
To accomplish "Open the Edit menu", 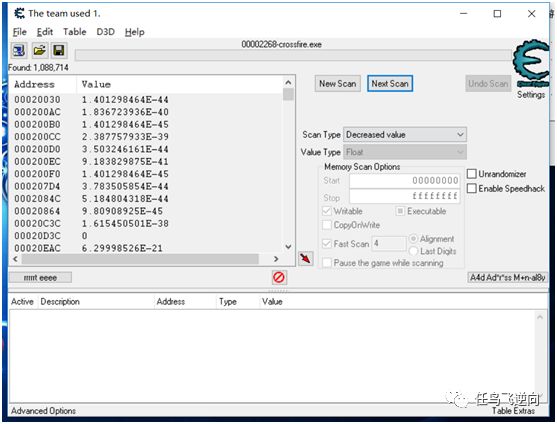I will 45,32.
